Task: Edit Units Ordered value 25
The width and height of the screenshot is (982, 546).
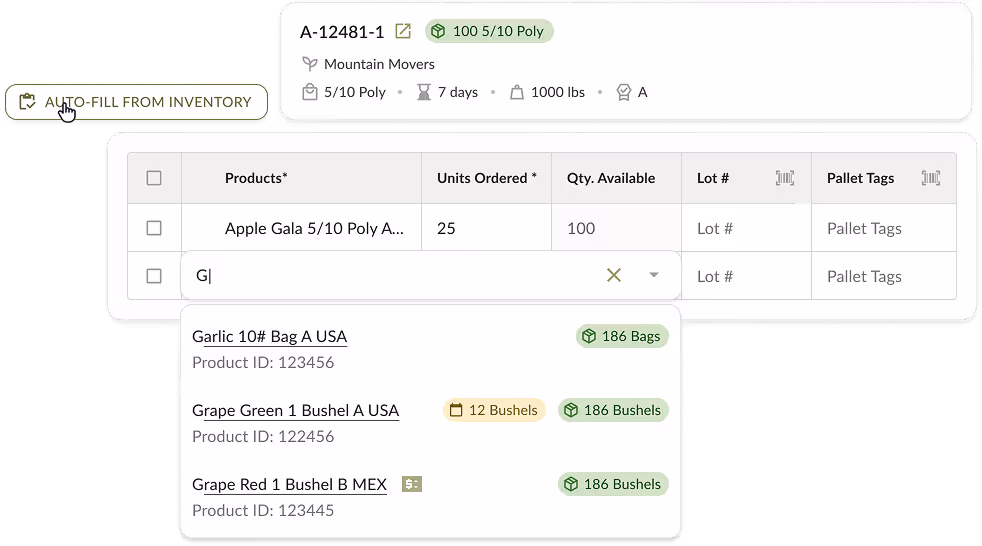Action: coord(487,228)
